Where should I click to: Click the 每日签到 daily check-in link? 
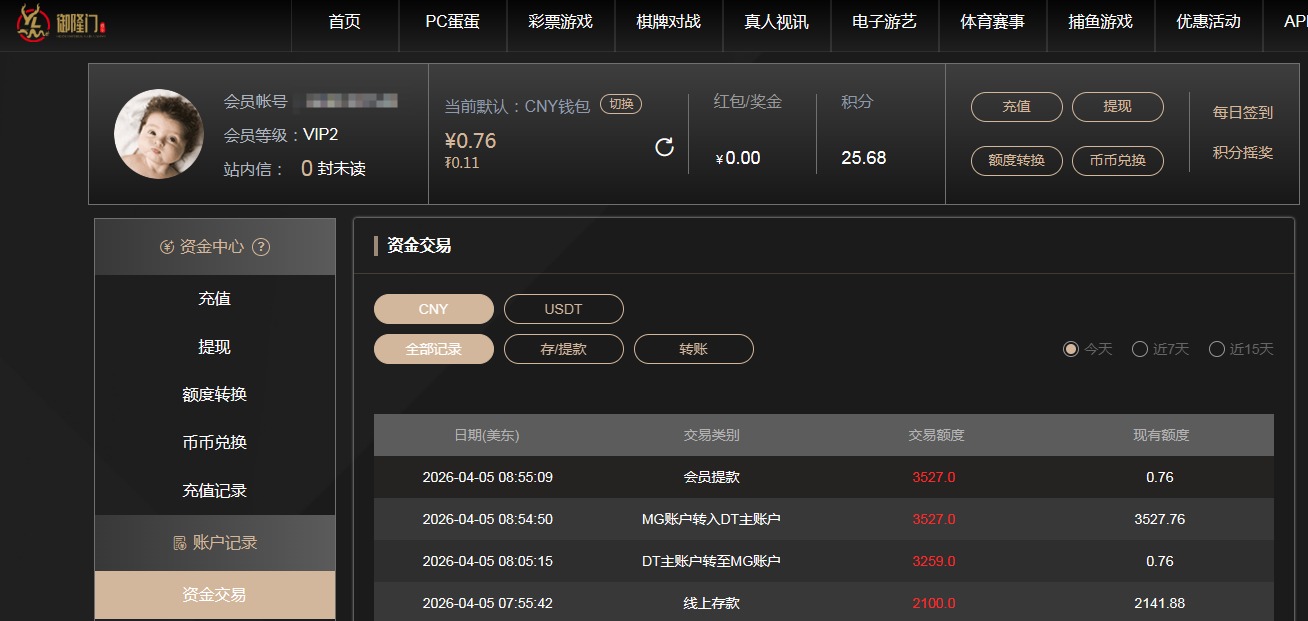click(x=1244, y=113)
